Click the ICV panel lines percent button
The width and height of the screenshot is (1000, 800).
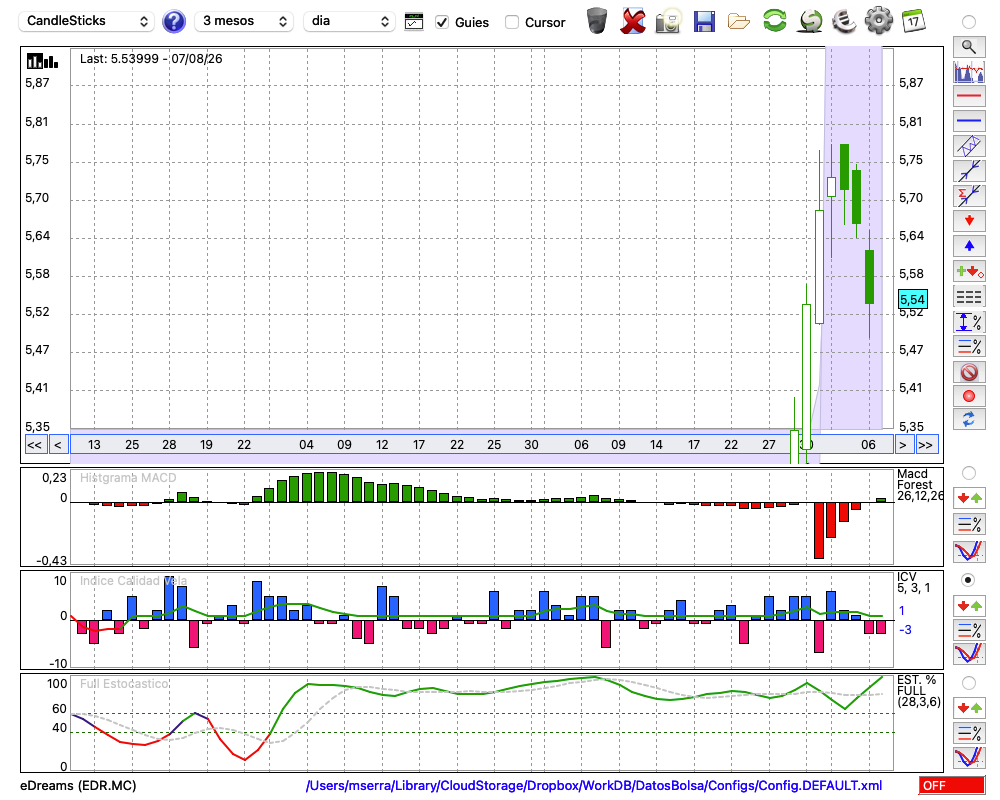click(969, 630)
